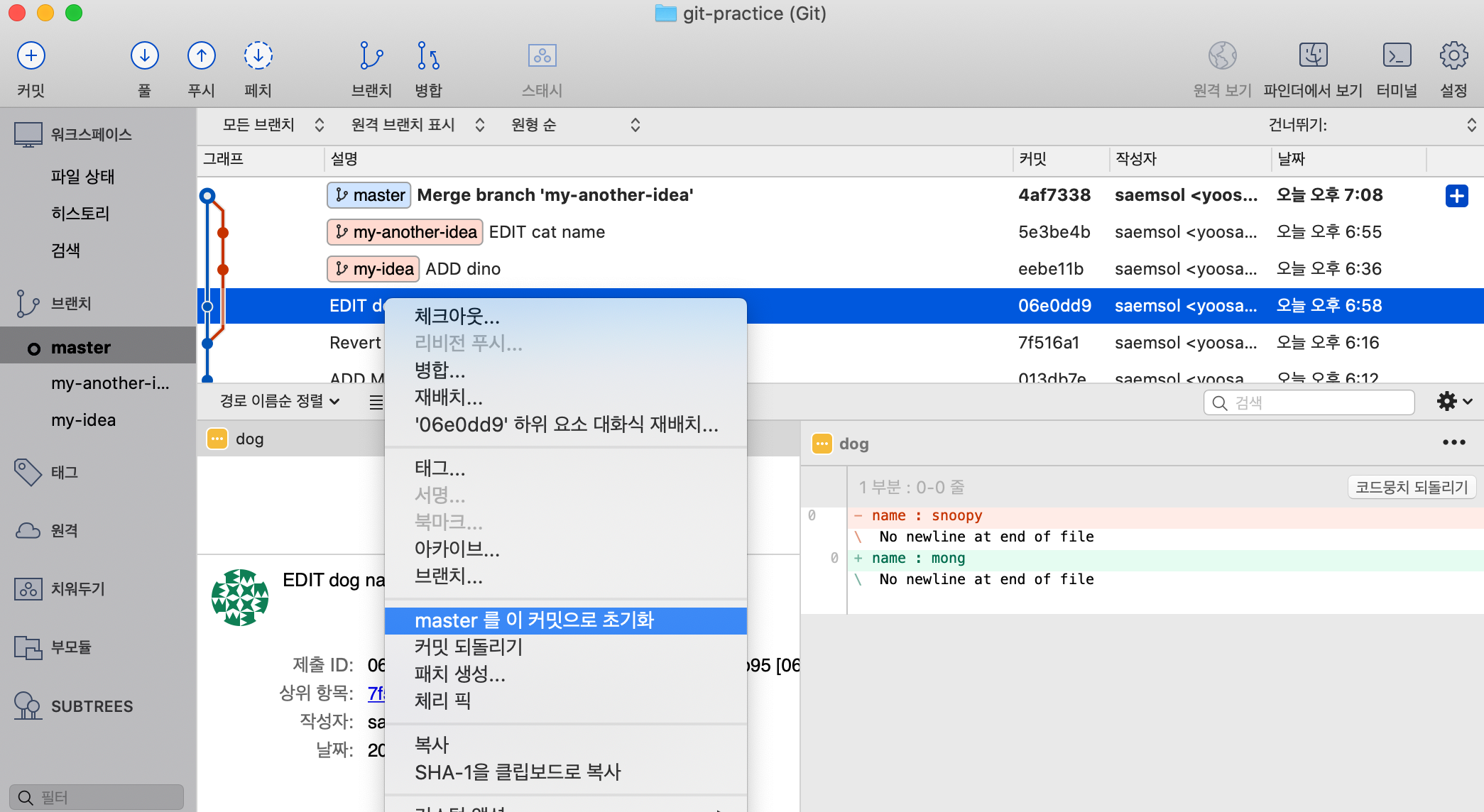Select my-idea branch in sidebar
The height and width of the screenshot is (812, 1484).
pos(83,420)
